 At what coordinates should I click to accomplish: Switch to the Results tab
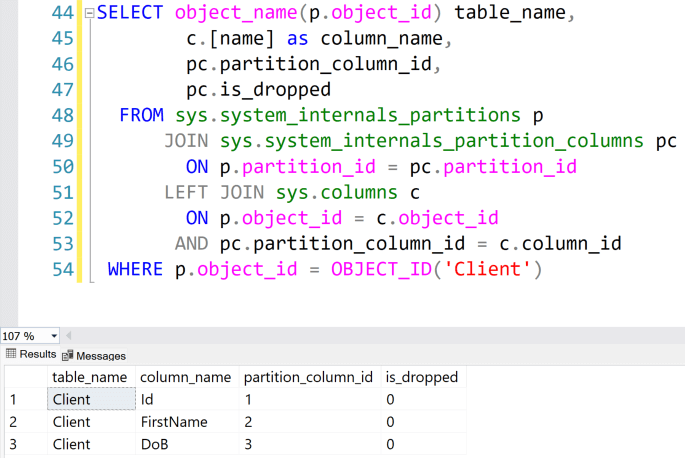31,354
